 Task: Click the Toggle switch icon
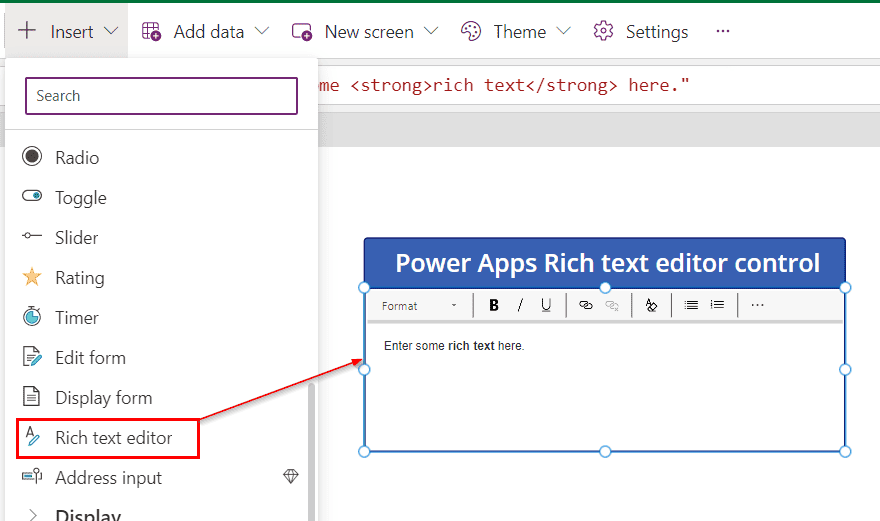click(x=32, y=196)
